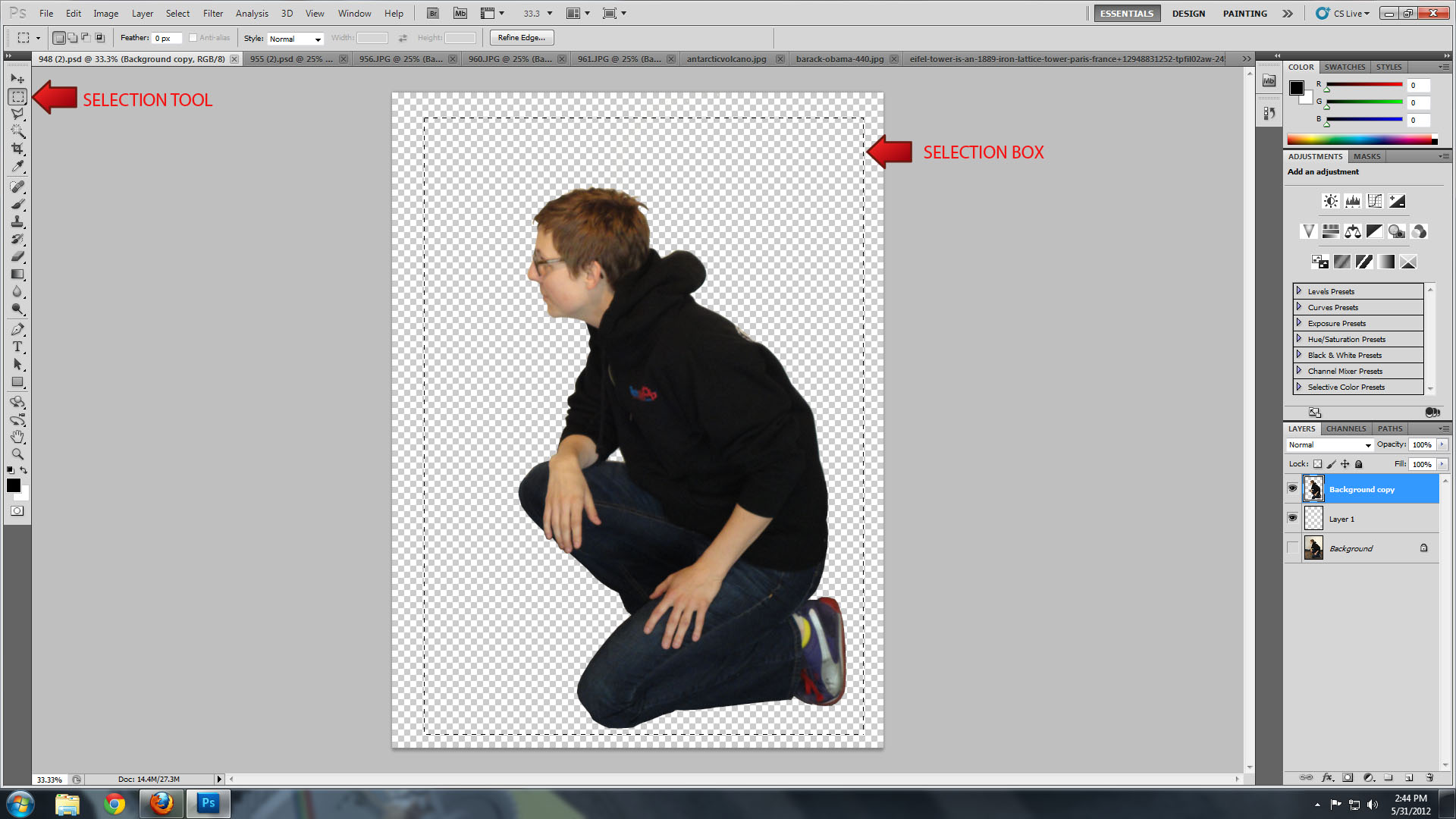The image size is (1456, 819).
Task: Choose Intersect with selection mode
Action: pyautogui.click(x=99, y=38)
